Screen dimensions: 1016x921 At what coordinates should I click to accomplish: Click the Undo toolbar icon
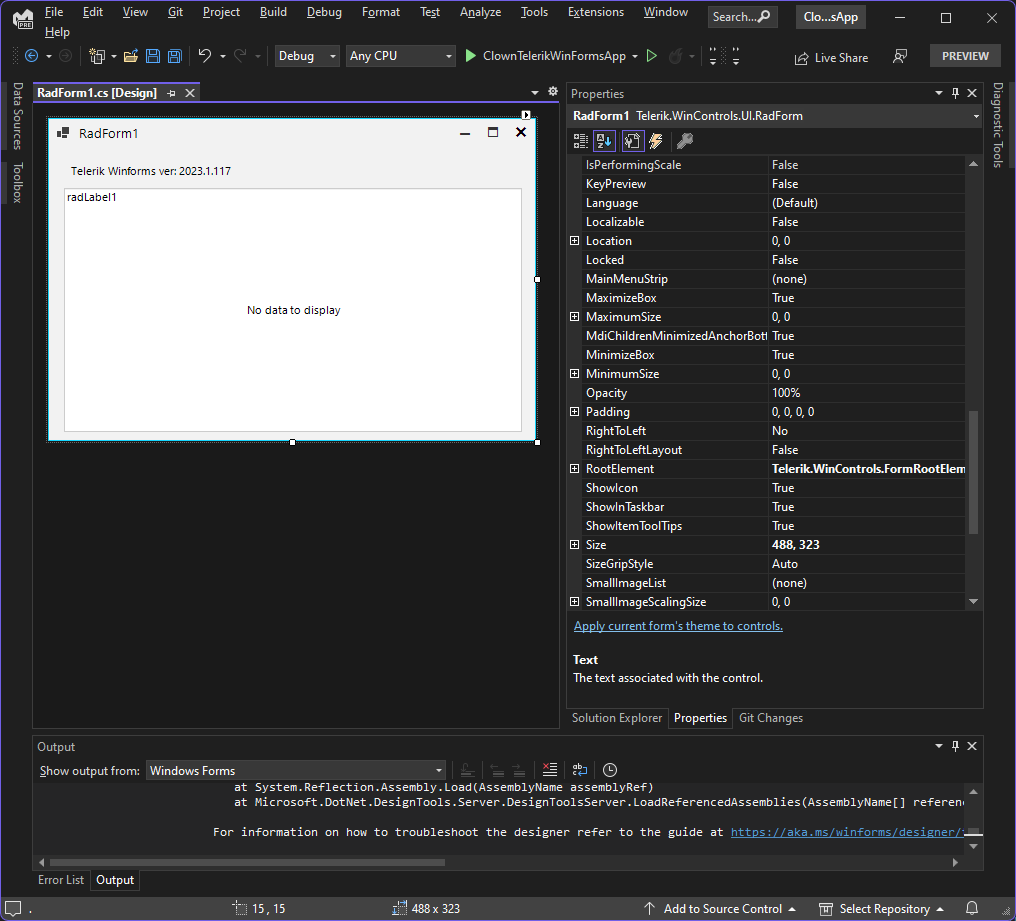(205, 57)
